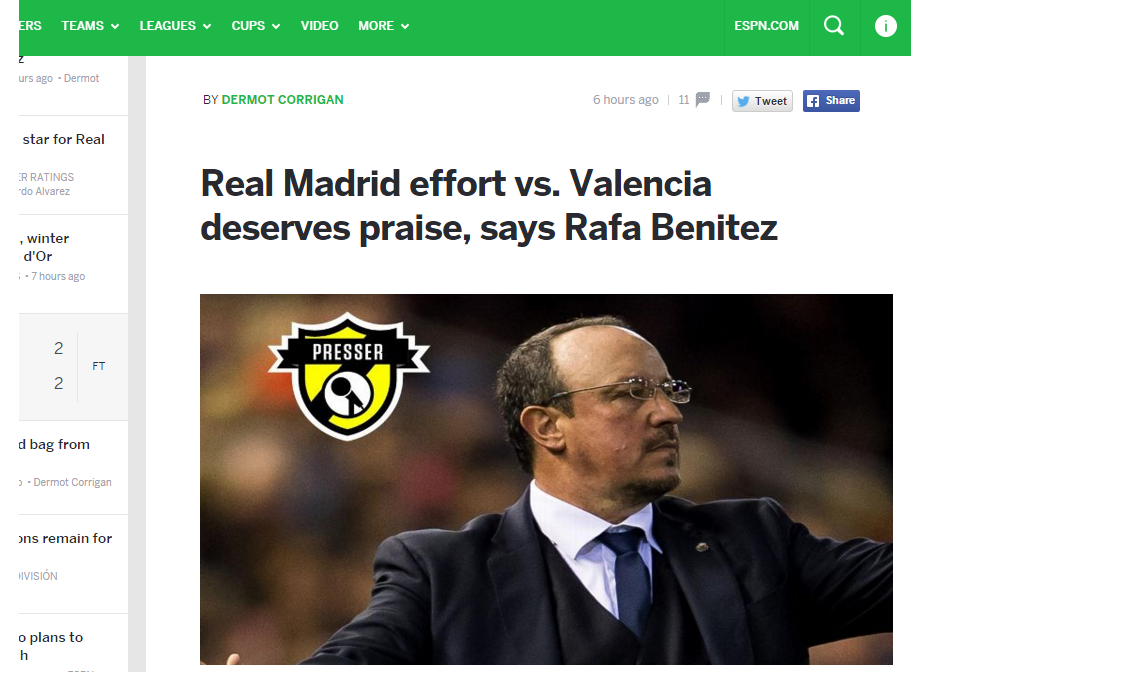This screenshot has height=674, width=1145.
Task: Open the ESPN.COM link
Action: pyautogui.click(x=766, y=26)
